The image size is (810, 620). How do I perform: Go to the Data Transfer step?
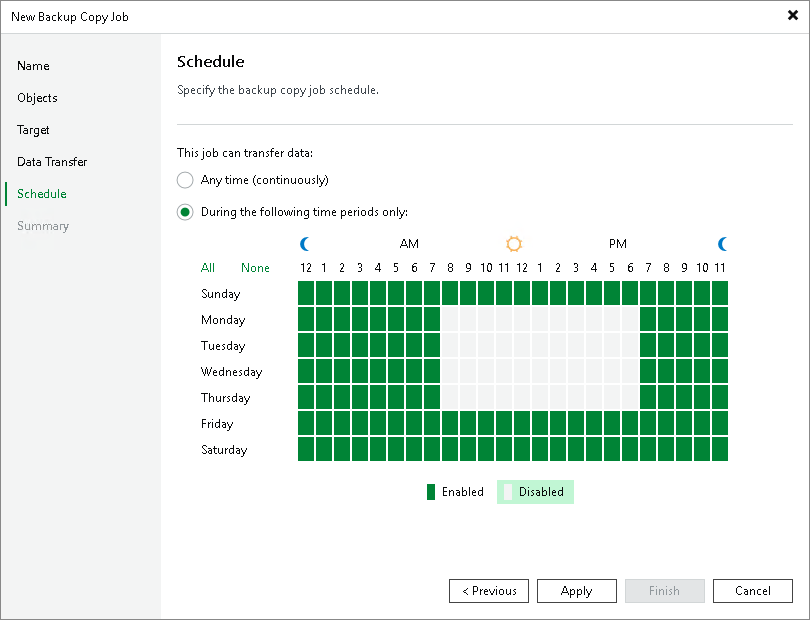tap(52, 162)
